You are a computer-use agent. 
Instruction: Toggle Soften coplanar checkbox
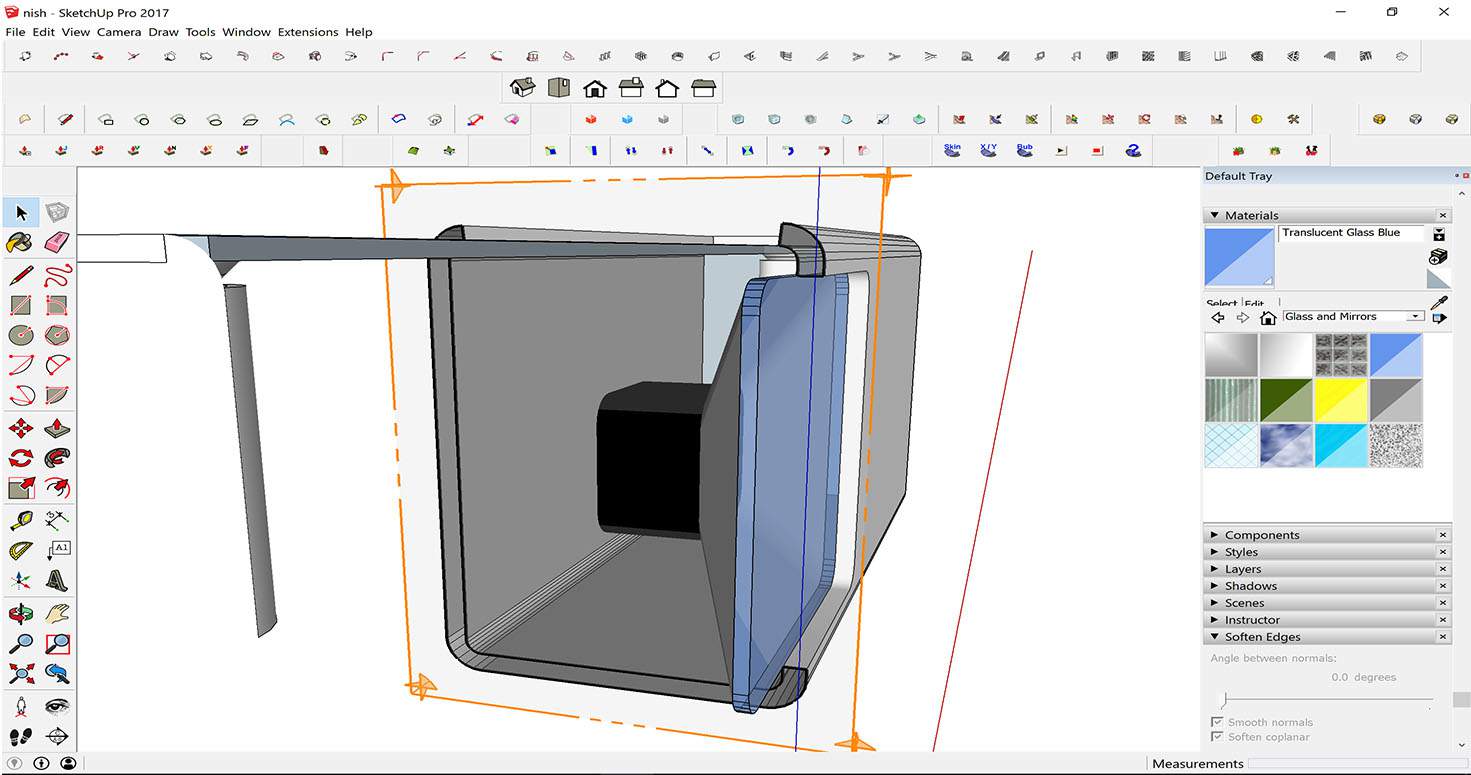(x=1217, y=737)
